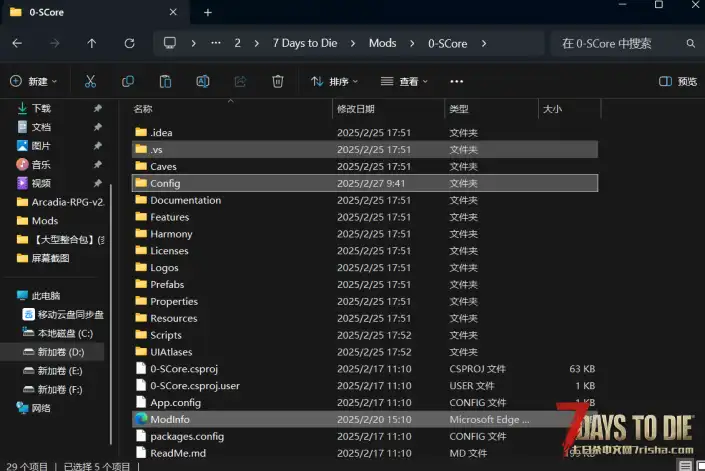Select the packages.config file
The height and width of the screenshot is (471, 705).
[x=365, y=436]
